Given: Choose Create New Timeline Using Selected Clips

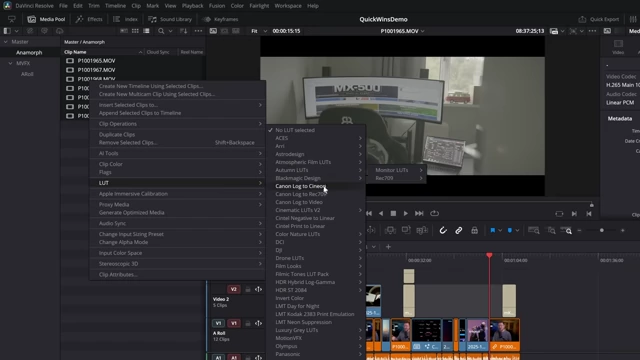Looking at the screenshot, I should (x=151, y=86).
